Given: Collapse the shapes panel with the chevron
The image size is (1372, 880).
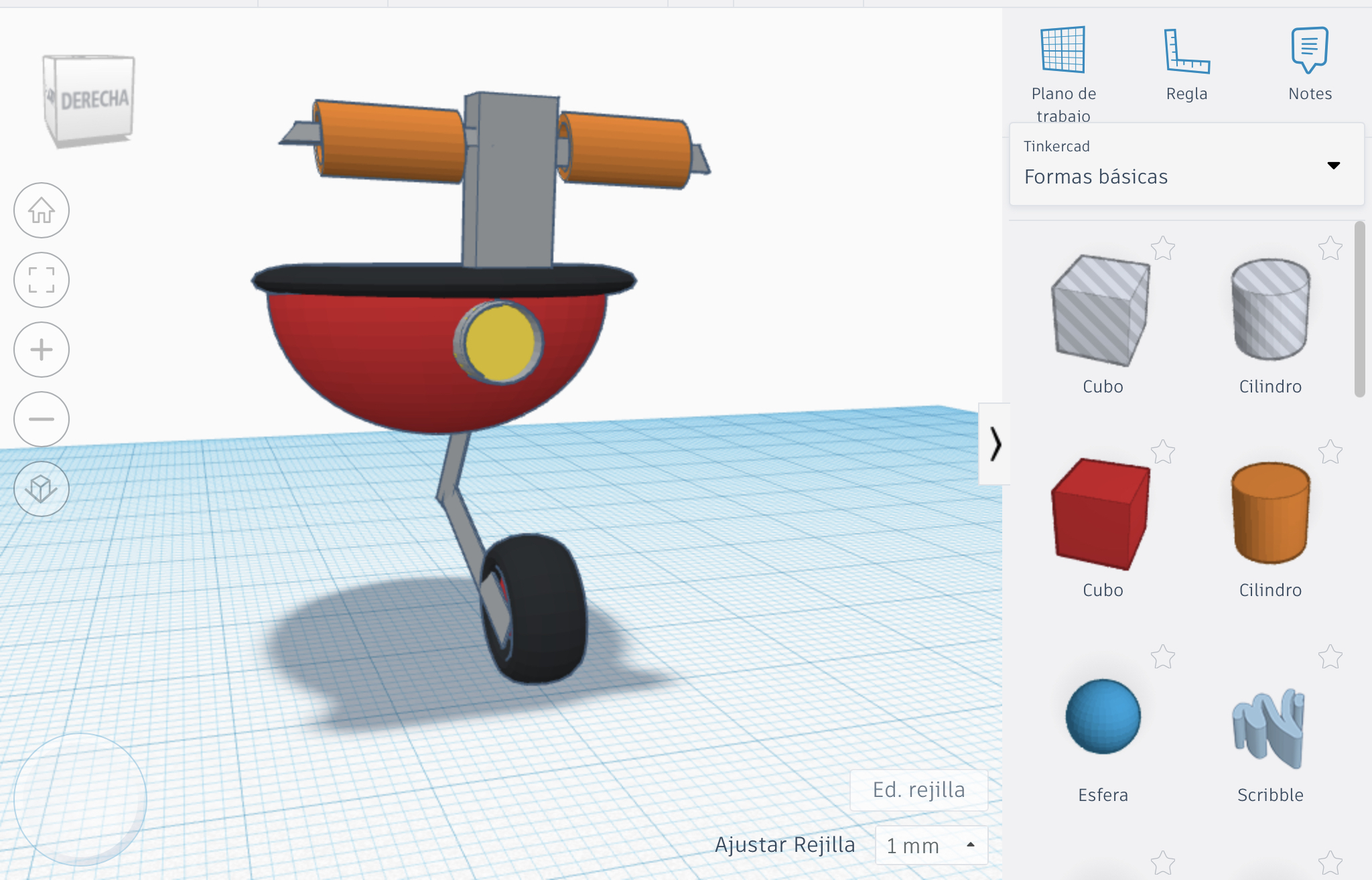Looking at the screenshot, I should 996,442.
